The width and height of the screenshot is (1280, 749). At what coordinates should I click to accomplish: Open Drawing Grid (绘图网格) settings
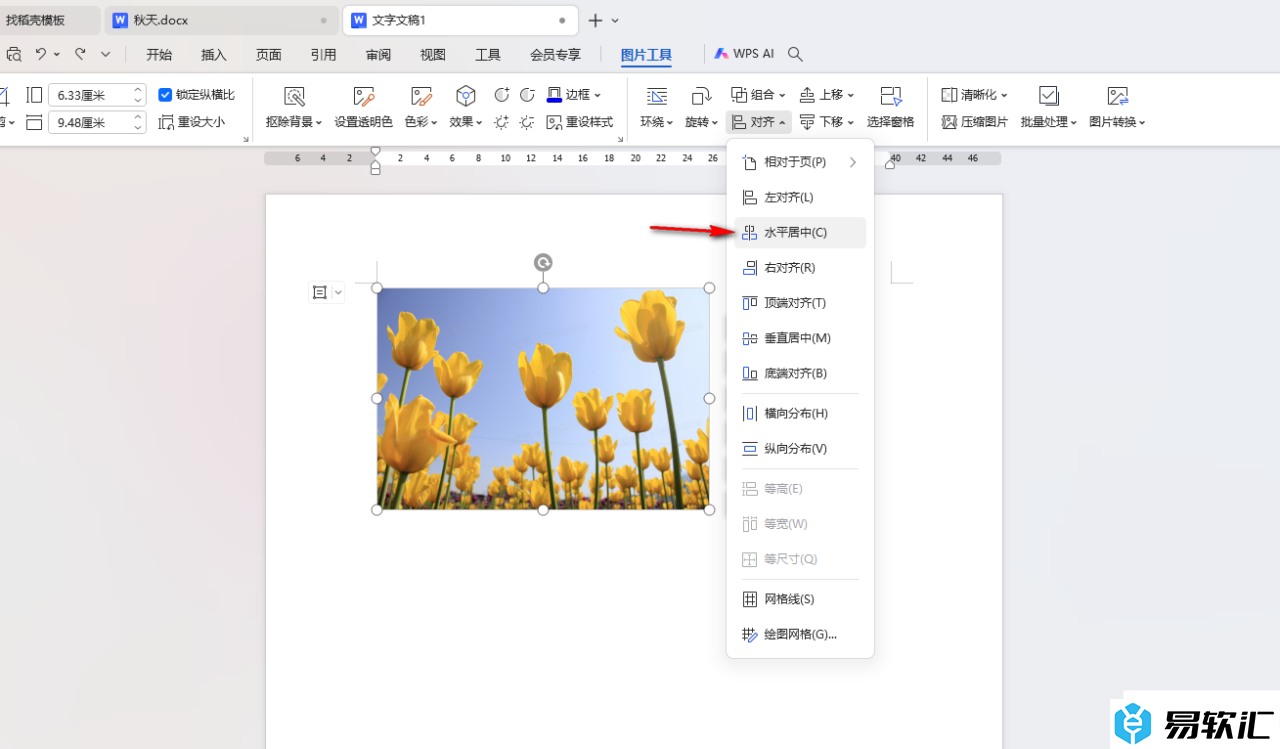click(x=800, y=635)
